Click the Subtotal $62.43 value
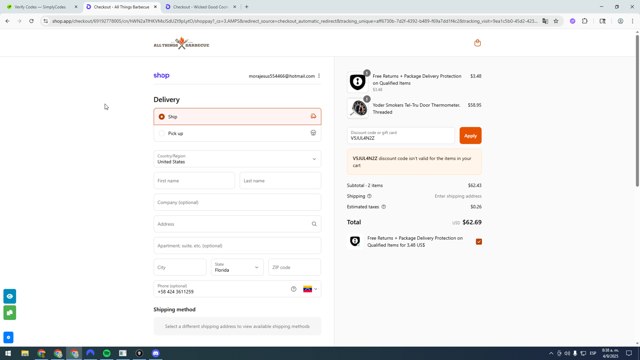The width and height of the screenshot is (640, 360). coord(475,185)
